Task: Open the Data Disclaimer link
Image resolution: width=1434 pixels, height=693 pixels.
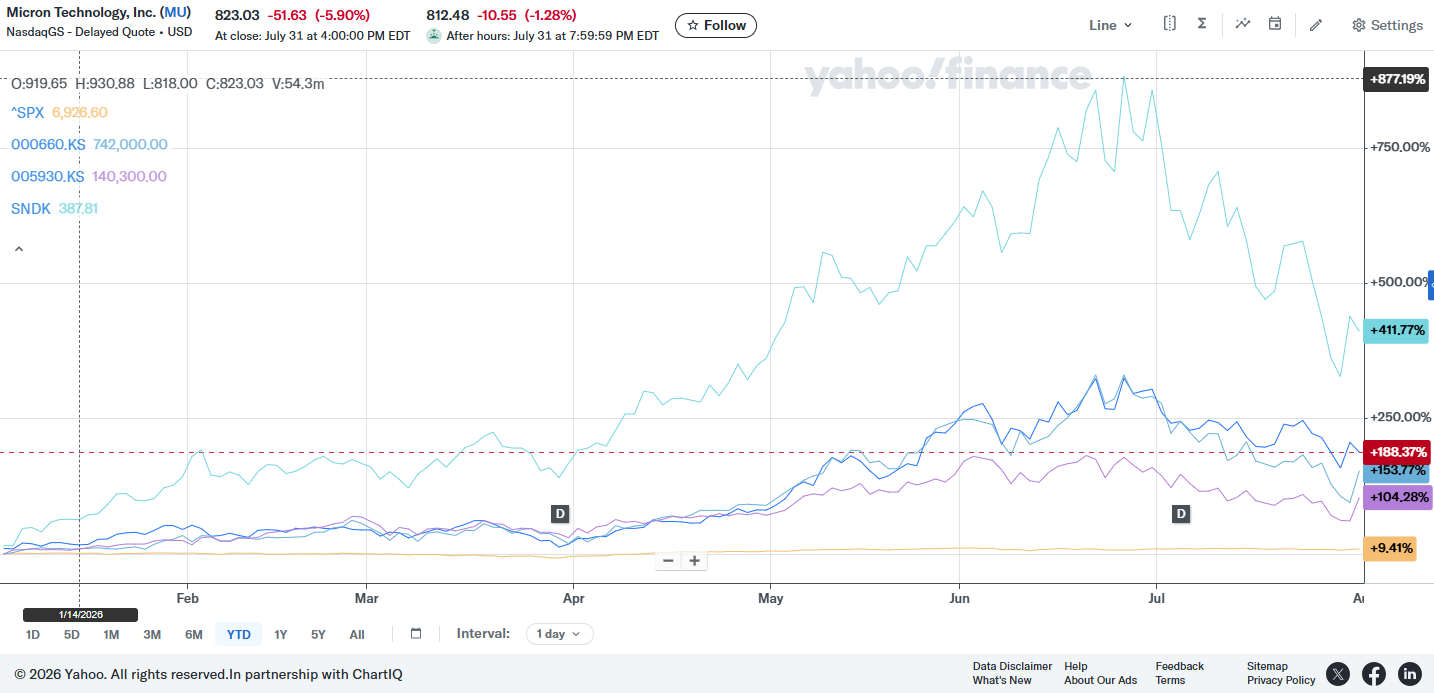Action: 1012,666
